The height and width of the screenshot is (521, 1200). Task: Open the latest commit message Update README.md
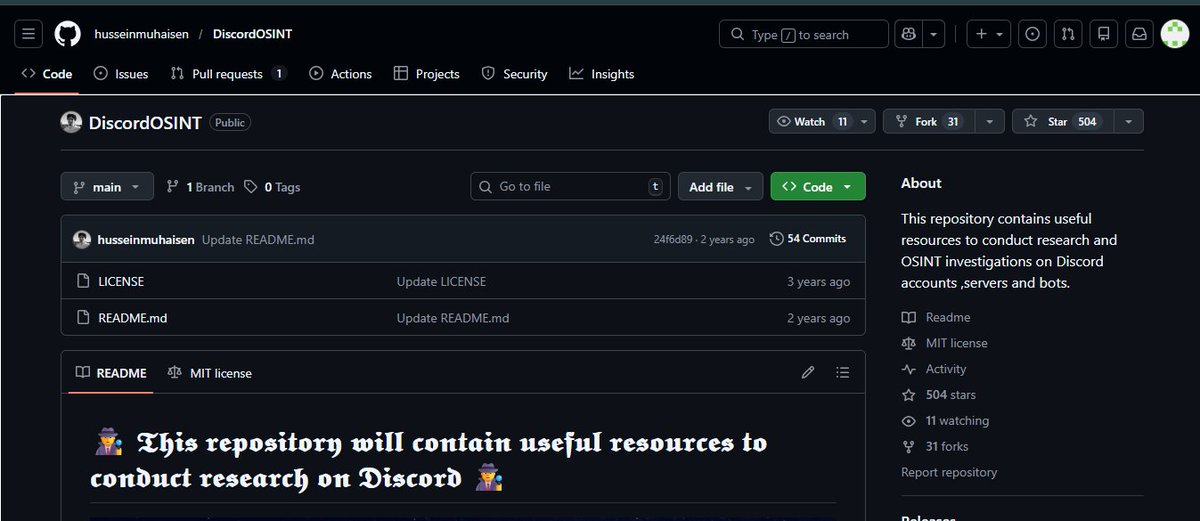coord(258,239)
